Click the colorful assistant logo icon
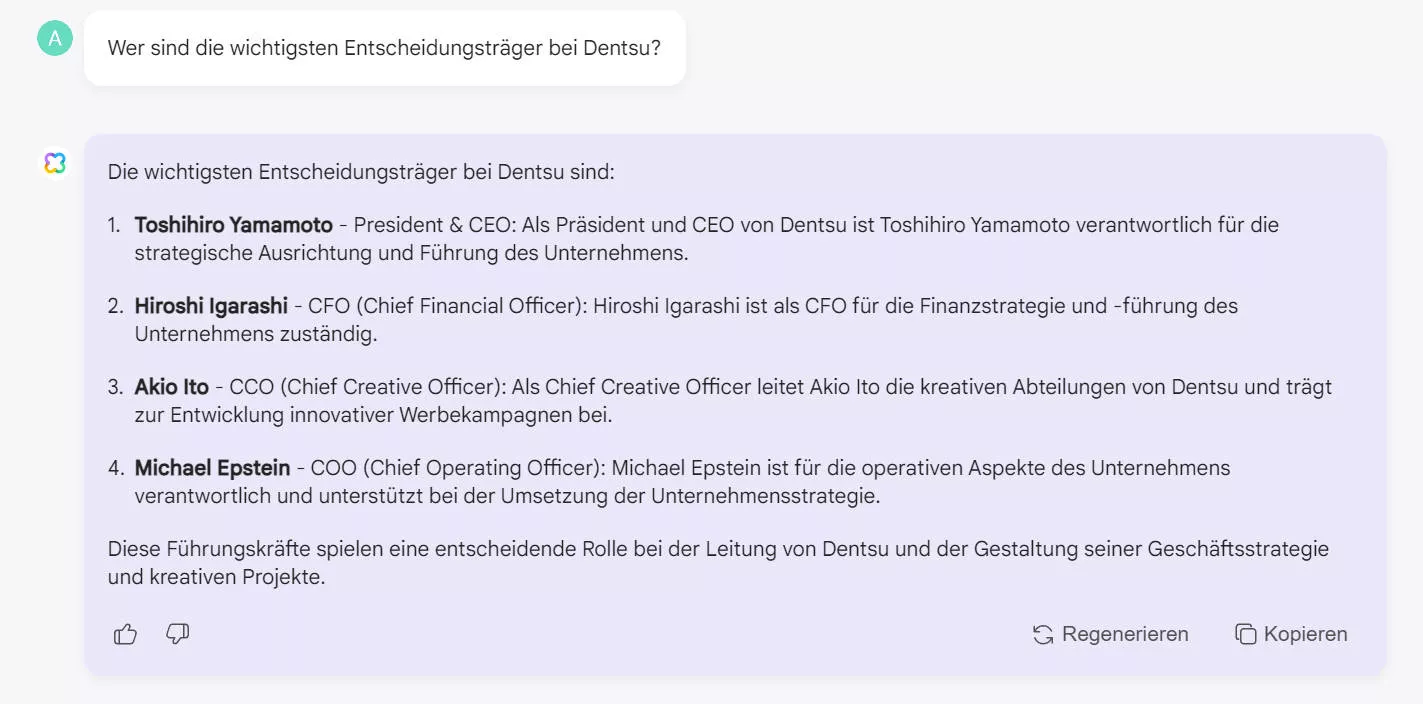1423x704 pixels. (54, 162)
